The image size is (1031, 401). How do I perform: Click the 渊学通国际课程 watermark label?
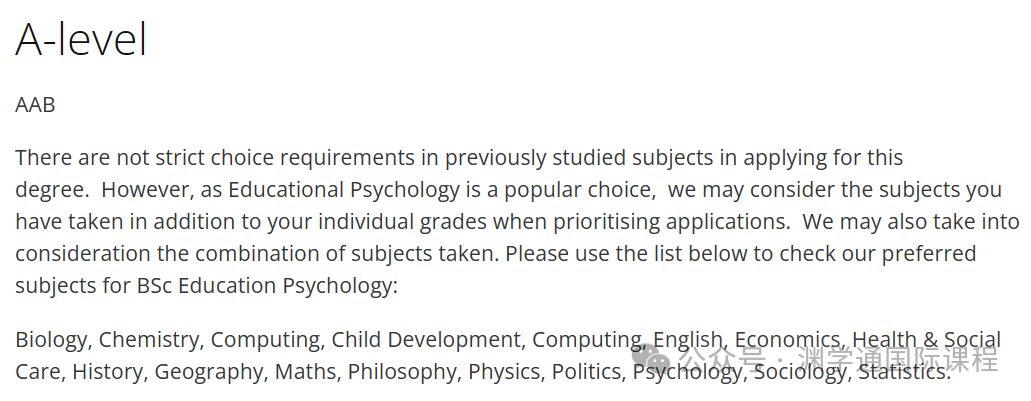(x=898, y=359)
